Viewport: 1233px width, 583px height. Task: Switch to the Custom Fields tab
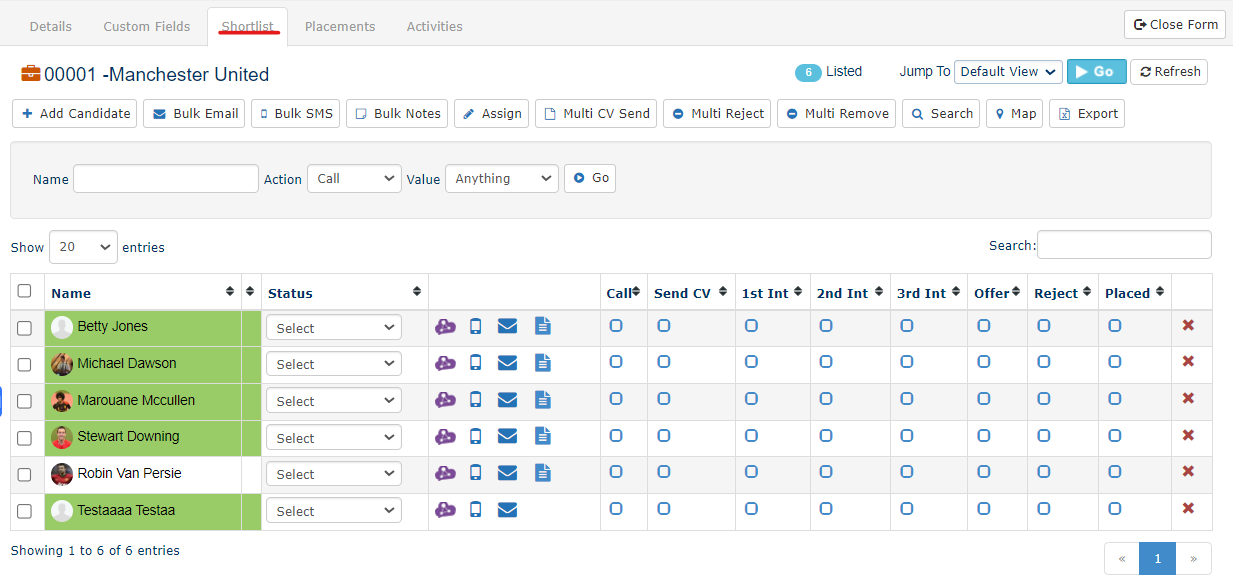(147, 26)
